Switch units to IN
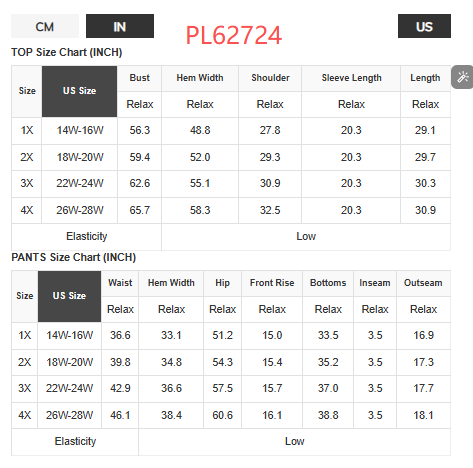Screen dimensions: 473x468 tap(120, 26)
